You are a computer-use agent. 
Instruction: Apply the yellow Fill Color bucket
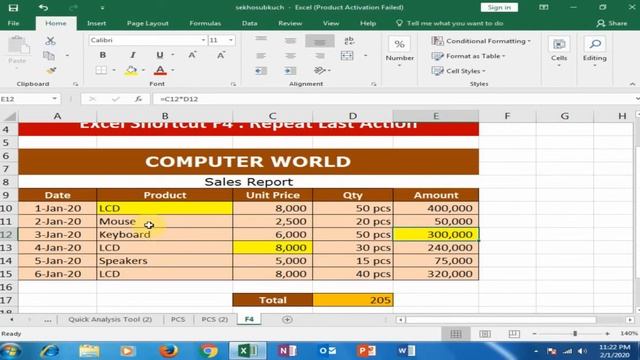click(131, 70)
